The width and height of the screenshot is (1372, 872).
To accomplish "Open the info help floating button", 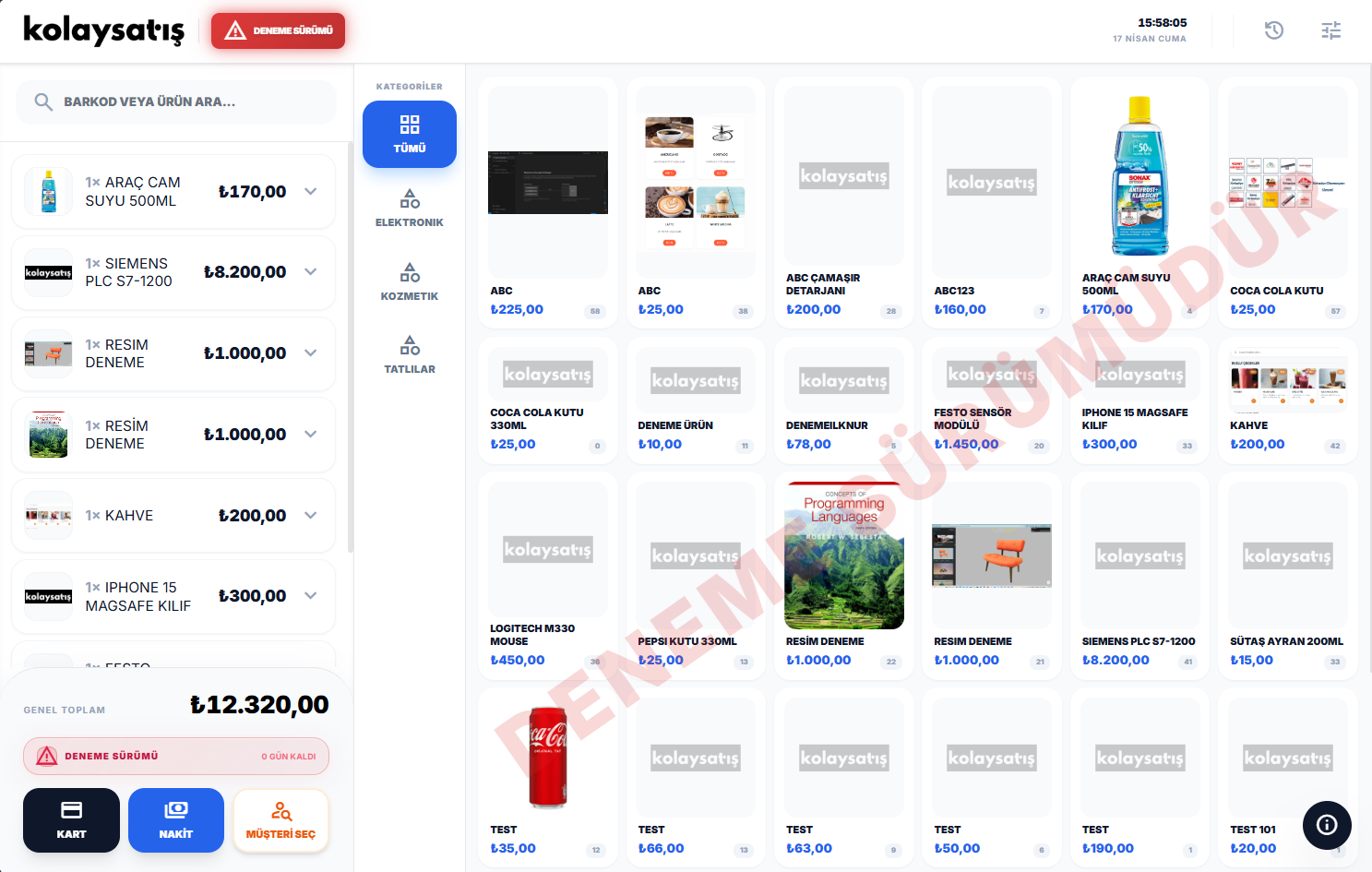I will click(1327, 825).
